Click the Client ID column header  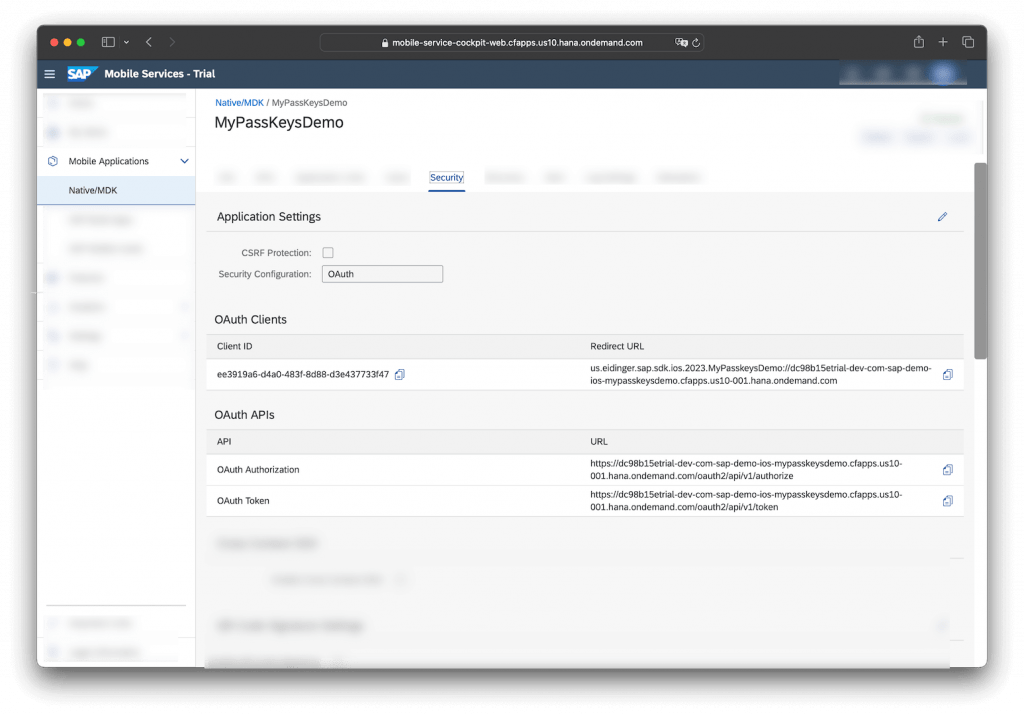tap(234, 346)
